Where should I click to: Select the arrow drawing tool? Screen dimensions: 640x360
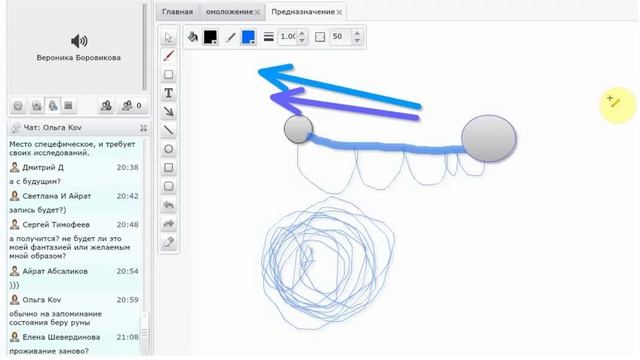[x=169, y=112]
